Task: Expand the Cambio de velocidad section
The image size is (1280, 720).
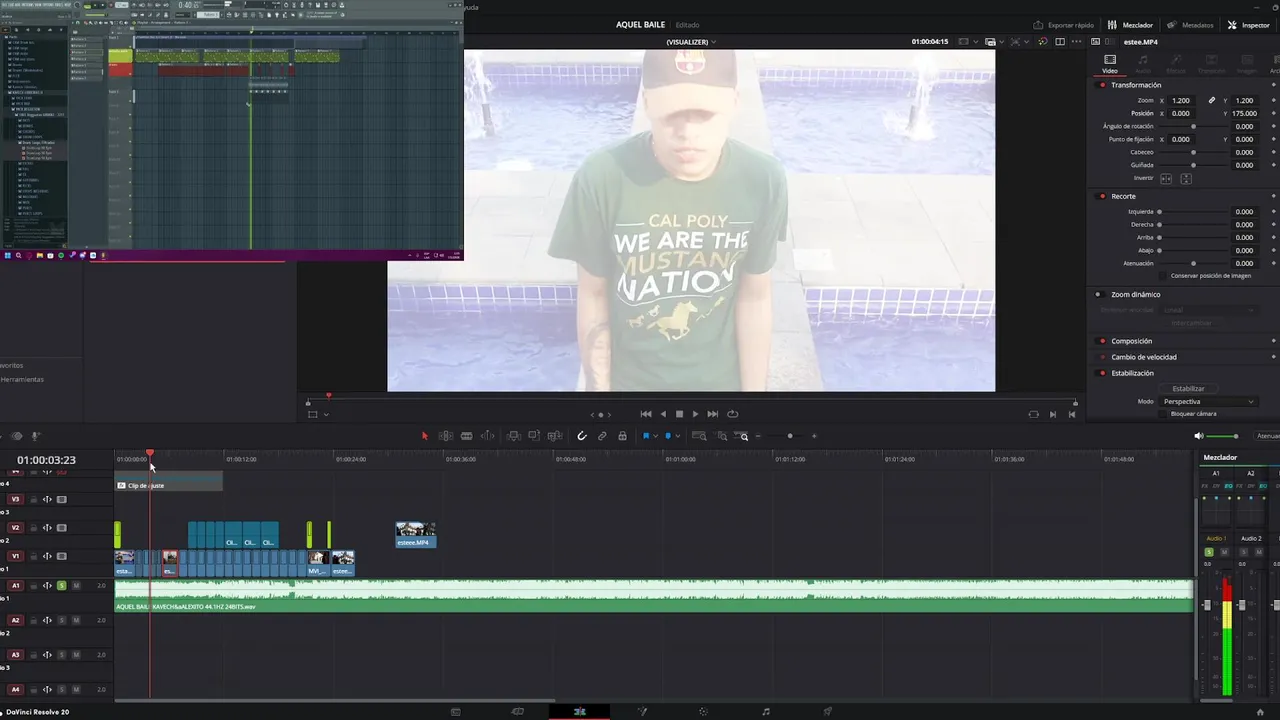Action: (x=1143, y=357)
